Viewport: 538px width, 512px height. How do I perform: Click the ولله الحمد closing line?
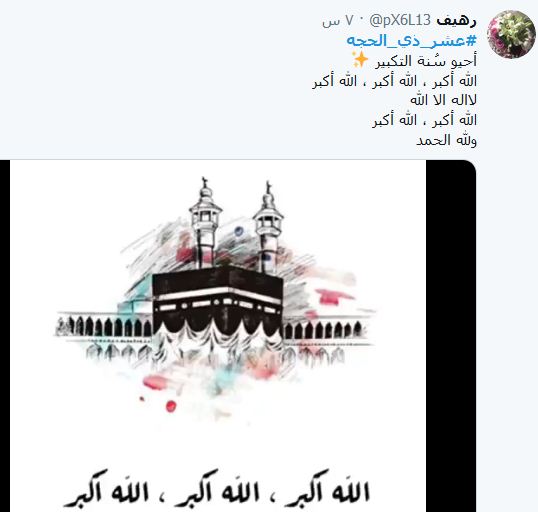click(x=446, y=140)
